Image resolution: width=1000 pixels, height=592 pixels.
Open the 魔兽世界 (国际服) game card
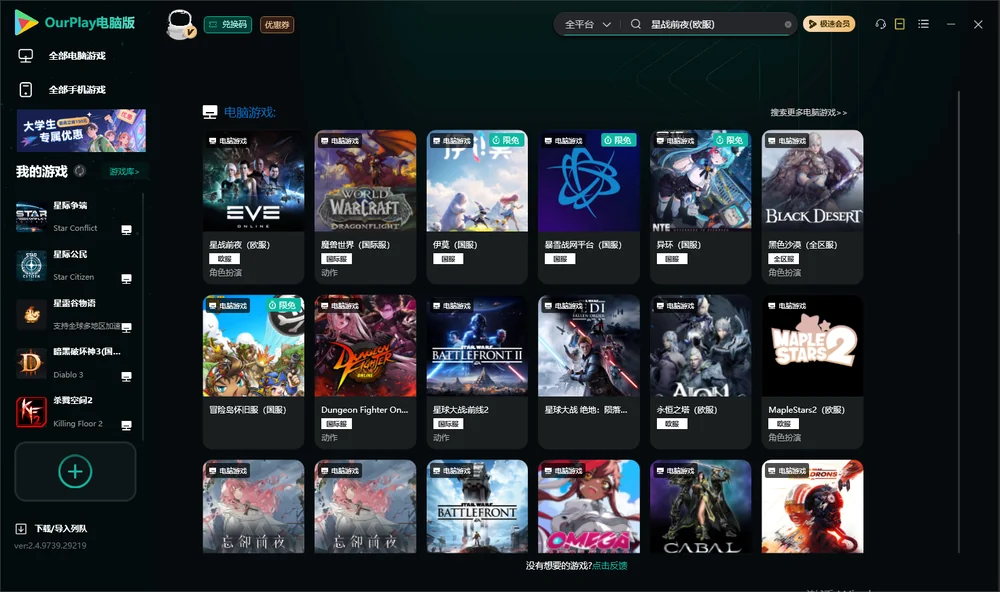(x=365, y=207)
